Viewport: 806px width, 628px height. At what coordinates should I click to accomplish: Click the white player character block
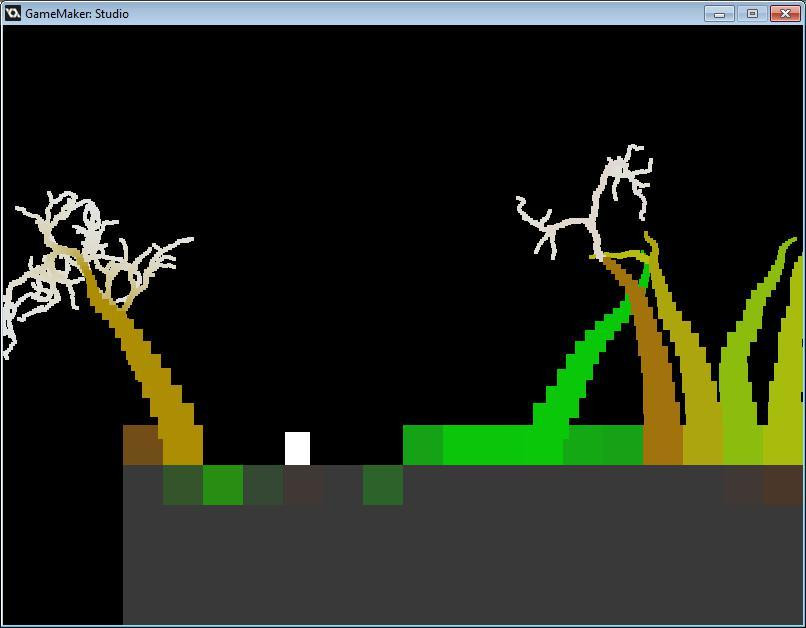(297, 446)
